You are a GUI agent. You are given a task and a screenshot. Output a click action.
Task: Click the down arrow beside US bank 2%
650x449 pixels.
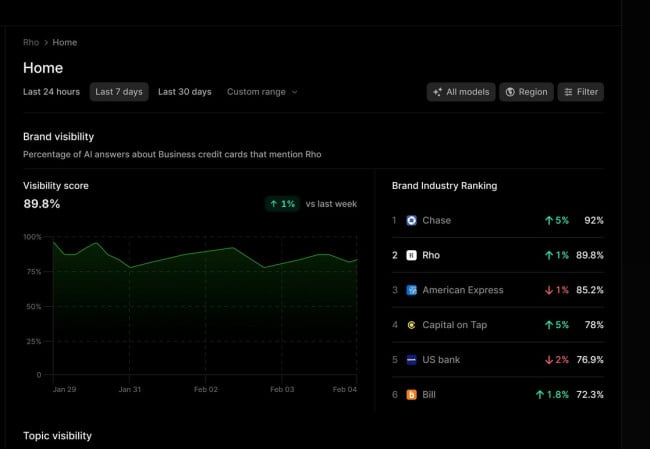(x=549, y=360)
